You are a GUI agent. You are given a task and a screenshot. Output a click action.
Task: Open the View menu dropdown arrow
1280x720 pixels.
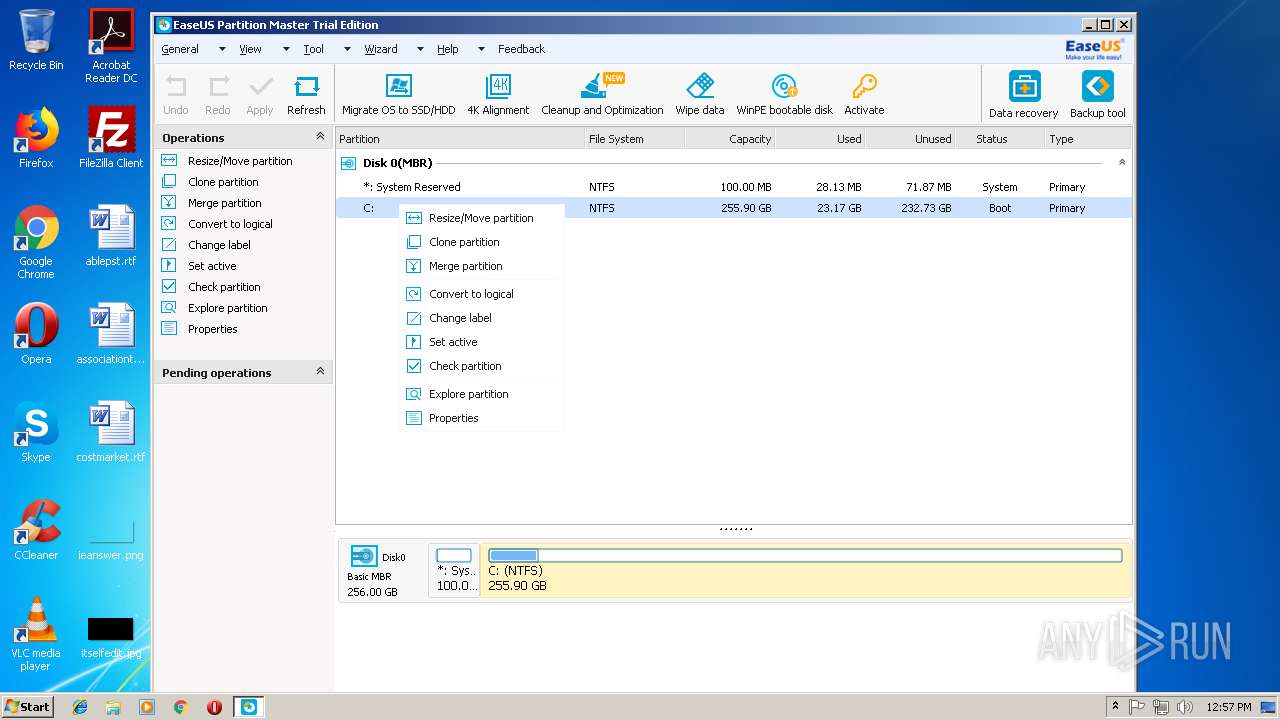(286, 49)
